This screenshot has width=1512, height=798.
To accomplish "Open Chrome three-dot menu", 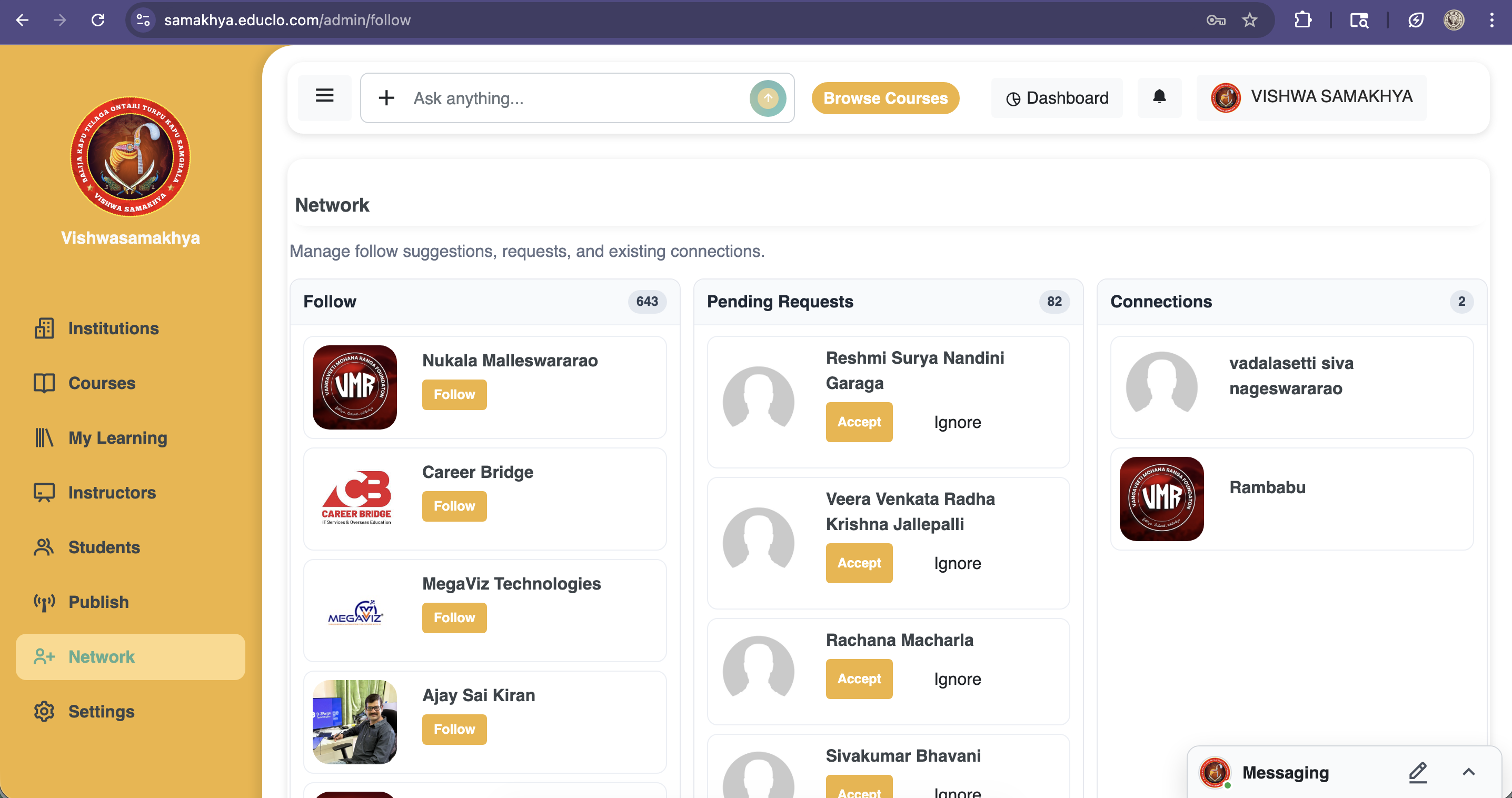I will [x=1491, y=20].
